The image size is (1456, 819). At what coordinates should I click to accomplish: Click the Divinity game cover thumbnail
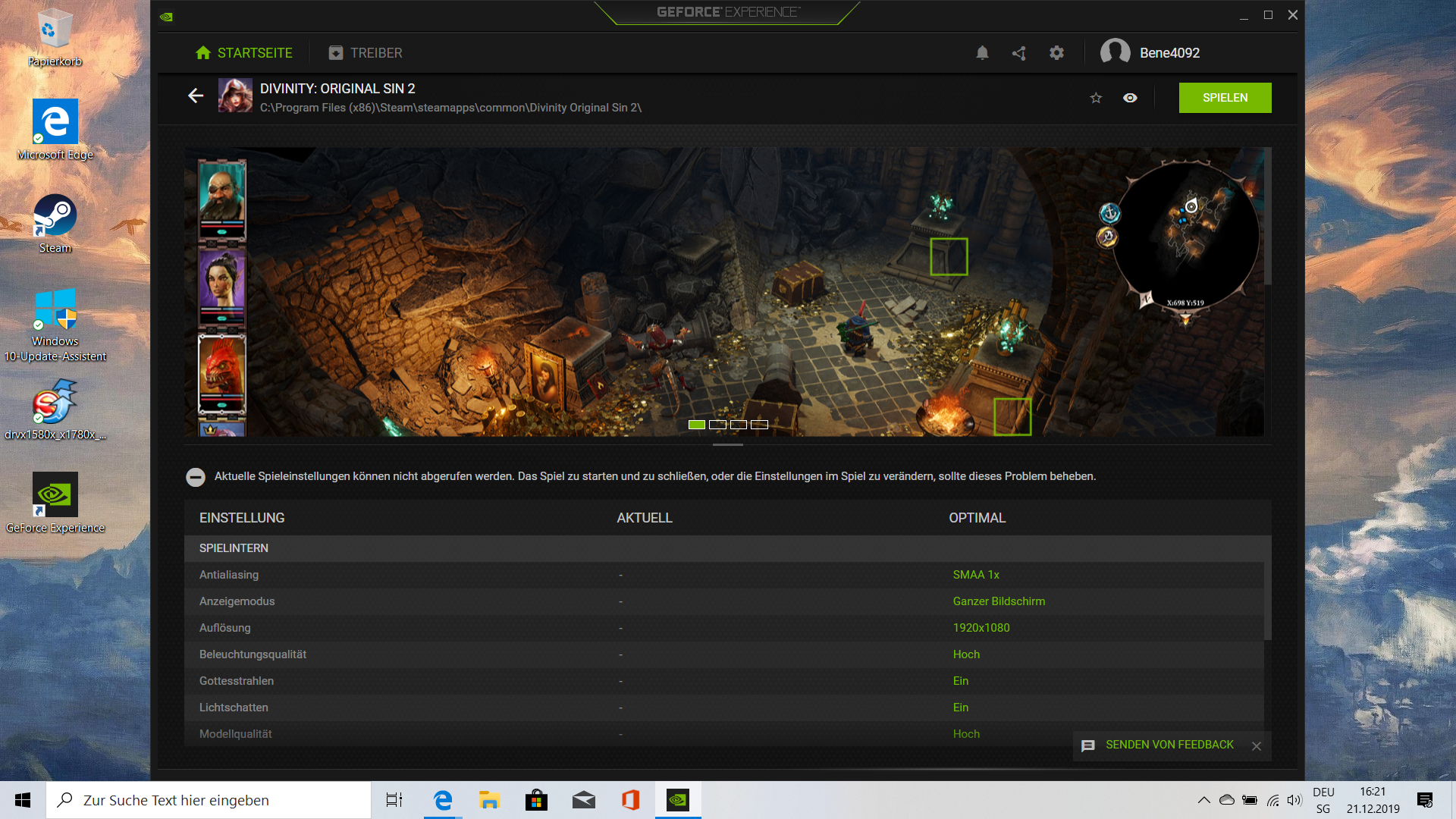pos(235,96)
